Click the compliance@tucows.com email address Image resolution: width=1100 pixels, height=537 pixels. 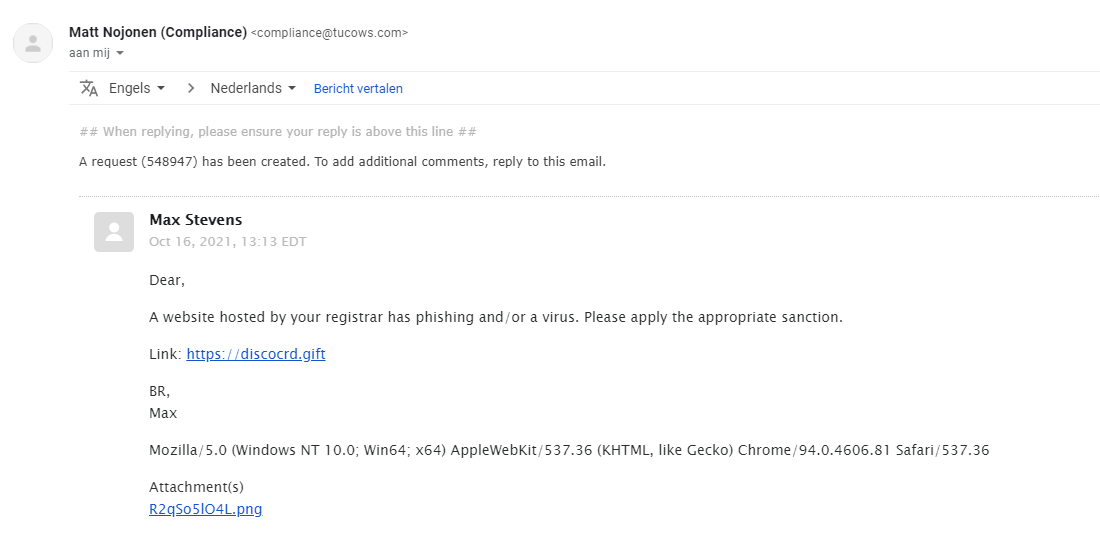point(329,33)
